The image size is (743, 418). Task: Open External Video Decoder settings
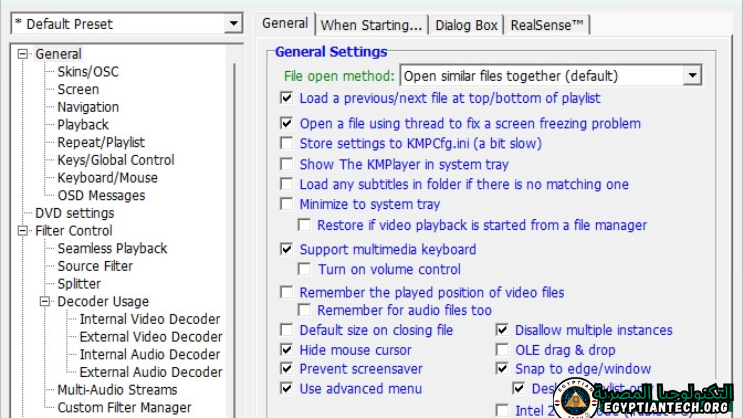pyautogui.click(x=151, y=337)
